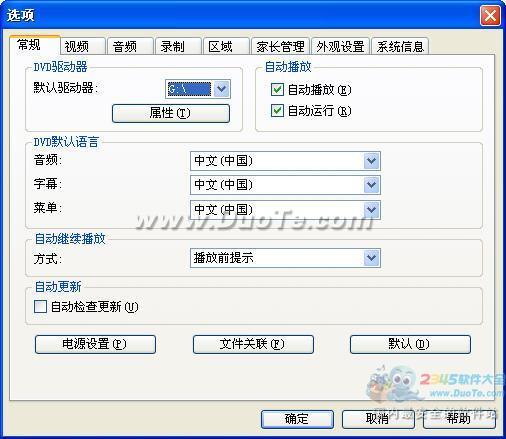Click the 电源设置(P) button
This screenshot has height=439, width=506.
click(x=95, y=344)
